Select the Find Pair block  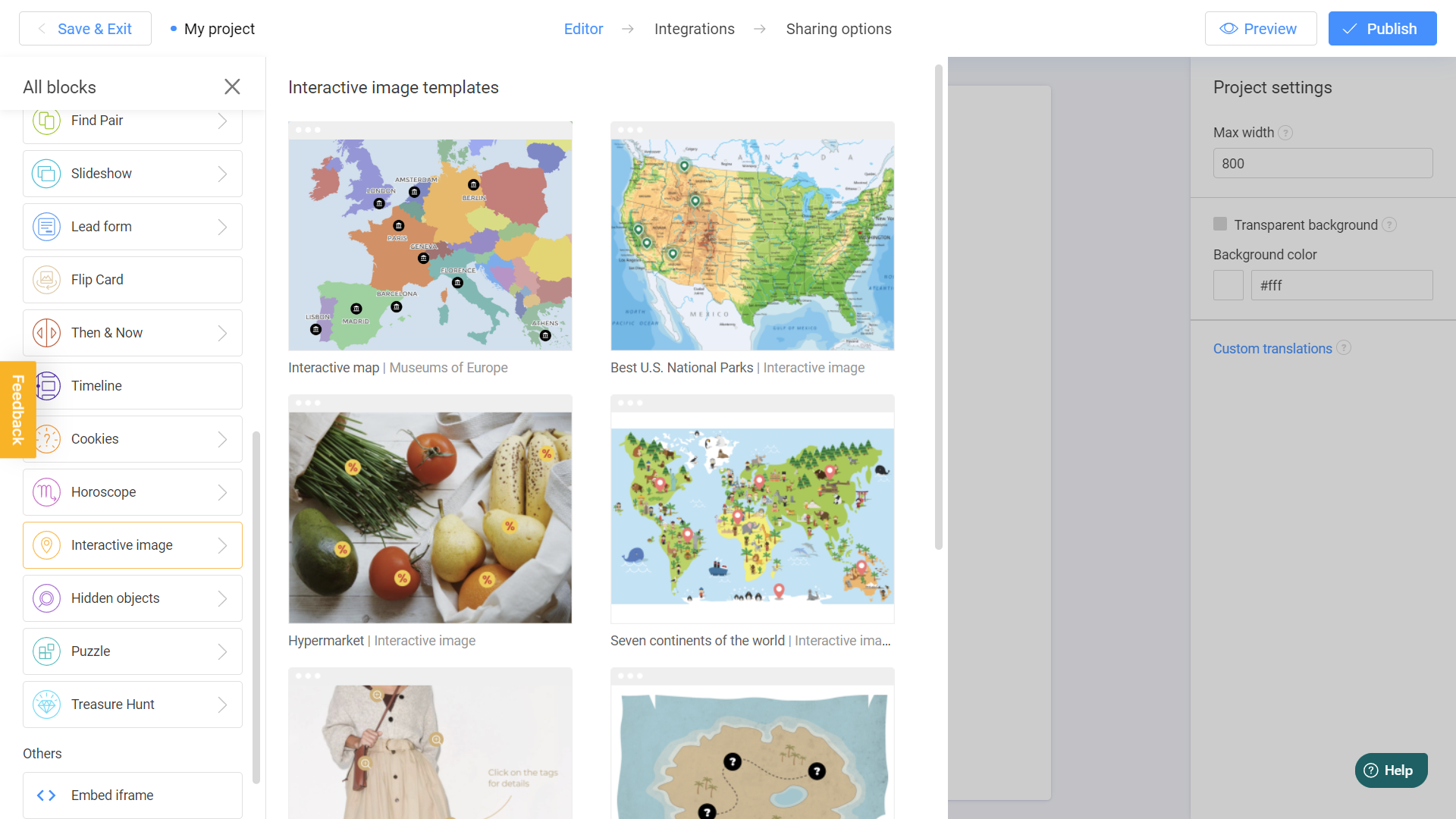pos(132,120)
